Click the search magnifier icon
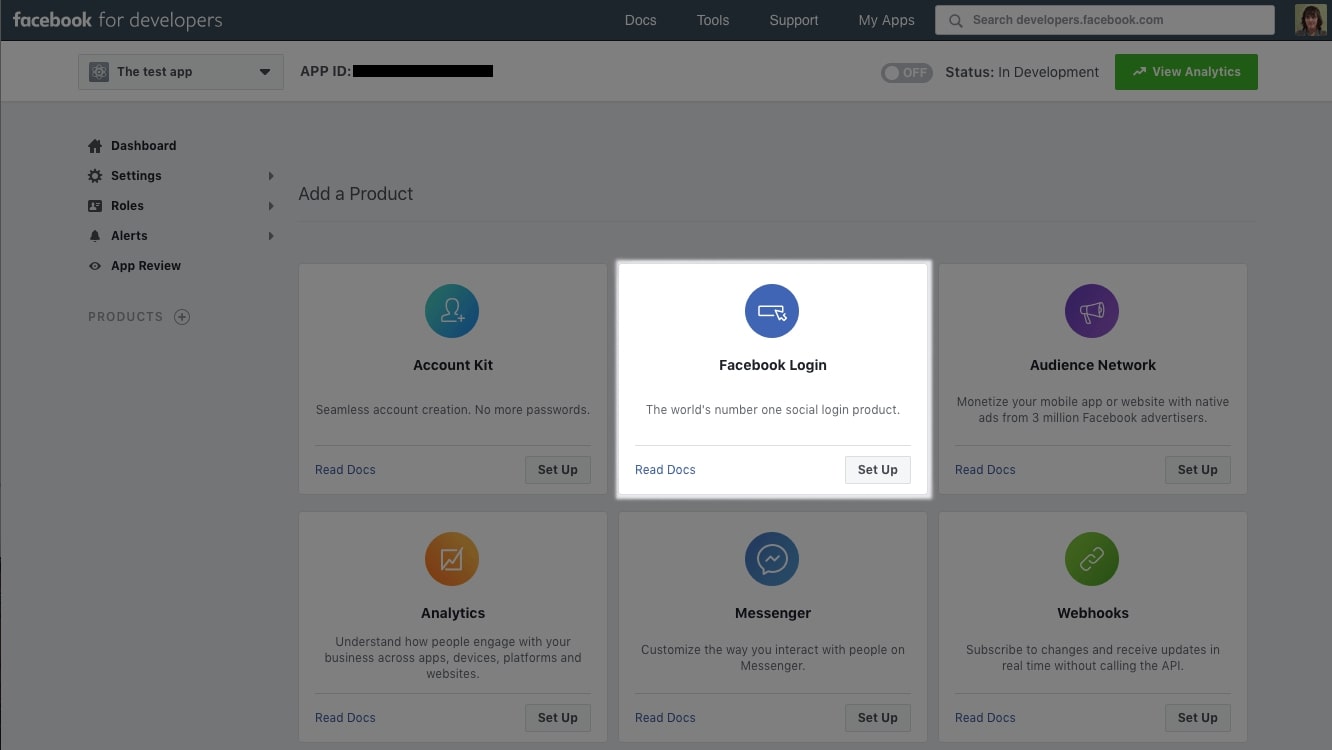Screen dimensions: 1332x750 coord(956,20)
